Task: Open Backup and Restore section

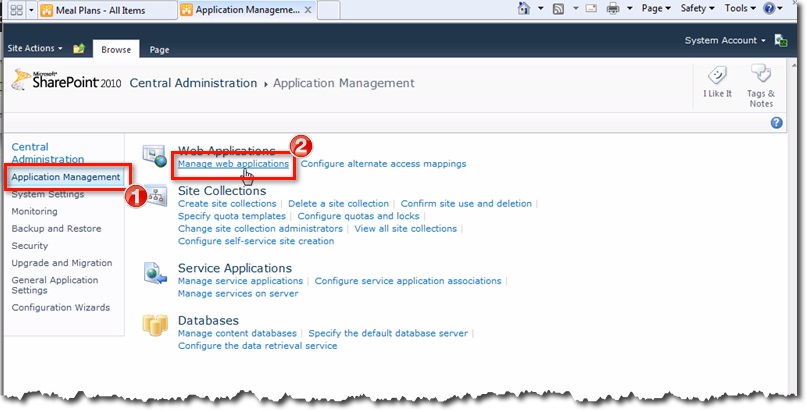Action: [x=56, y=228]
